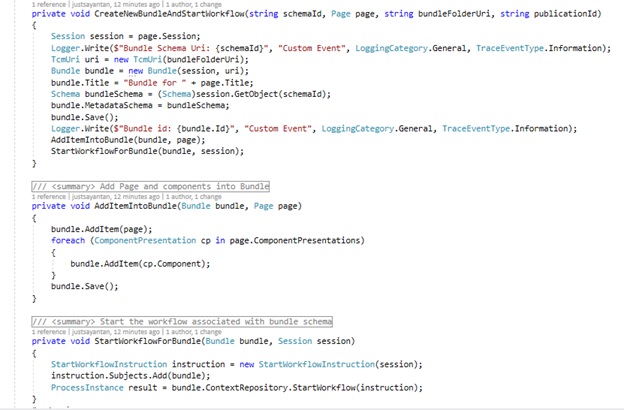Click 'Session session = page.Session;' line

click(126, 36)
